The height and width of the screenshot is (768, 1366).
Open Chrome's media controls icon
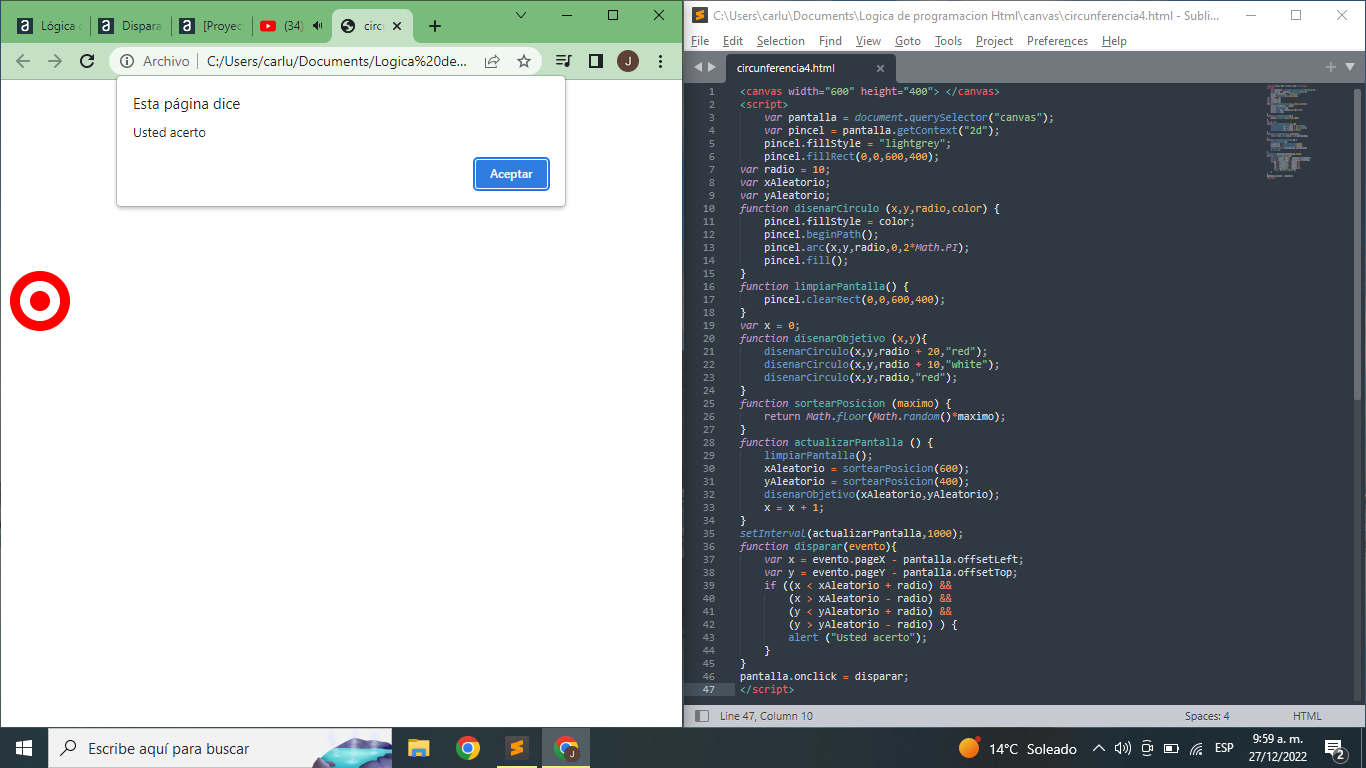tap(564, 61)
